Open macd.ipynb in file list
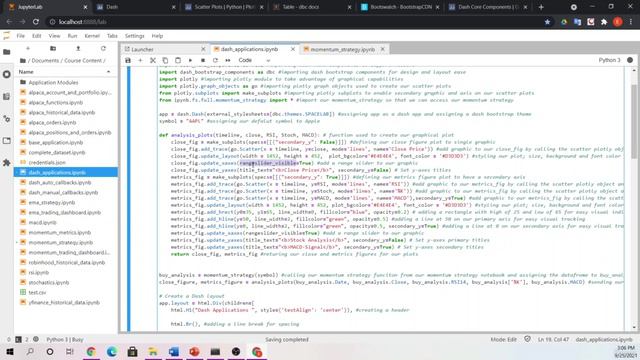 pos(42,222)
